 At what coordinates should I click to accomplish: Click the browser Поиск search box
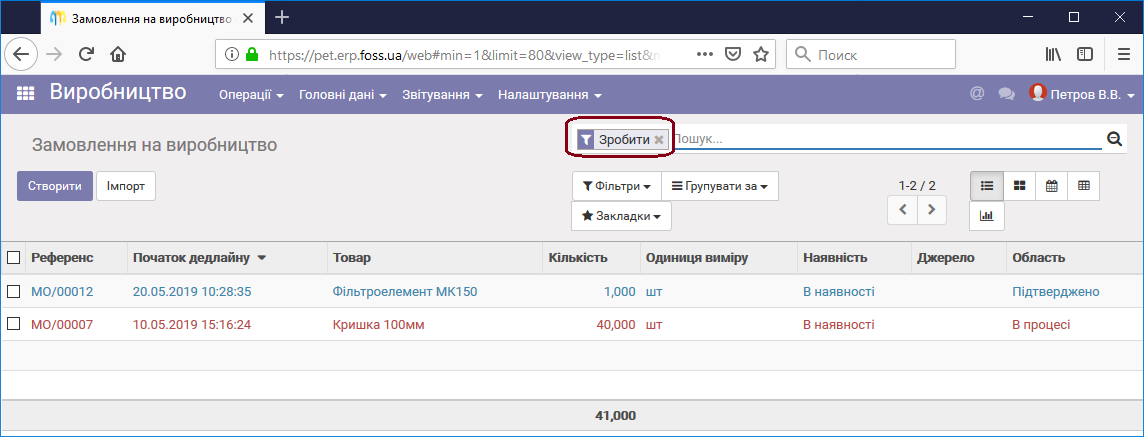point(870,54)
